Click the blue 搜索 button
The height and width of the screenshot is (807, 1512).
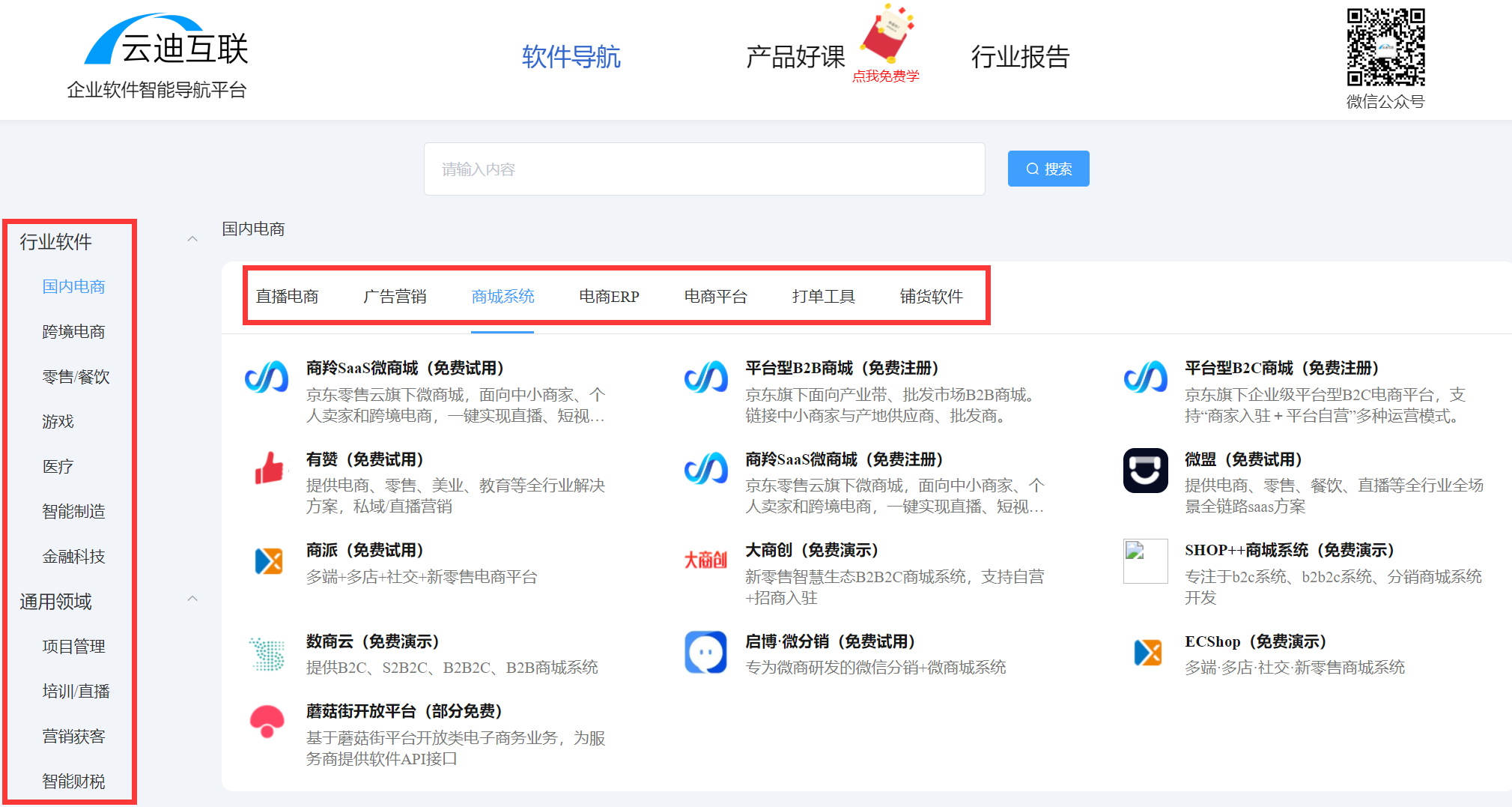[x=1048, y=169]
